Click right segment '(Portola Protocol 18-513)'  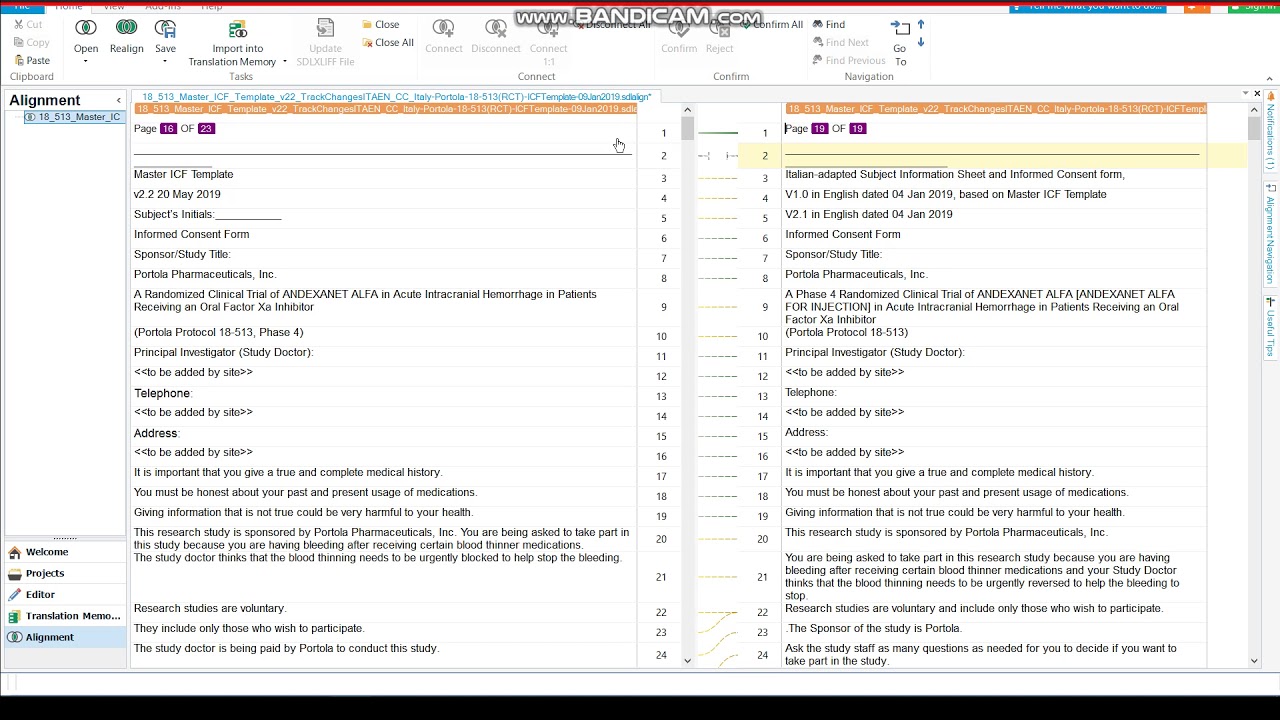pyautogui.click(x=846, y=332)
